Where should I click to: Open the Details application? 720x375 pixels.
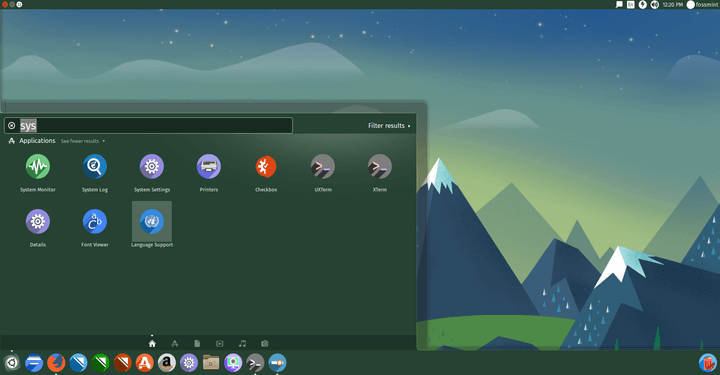[x=38, y=221]
